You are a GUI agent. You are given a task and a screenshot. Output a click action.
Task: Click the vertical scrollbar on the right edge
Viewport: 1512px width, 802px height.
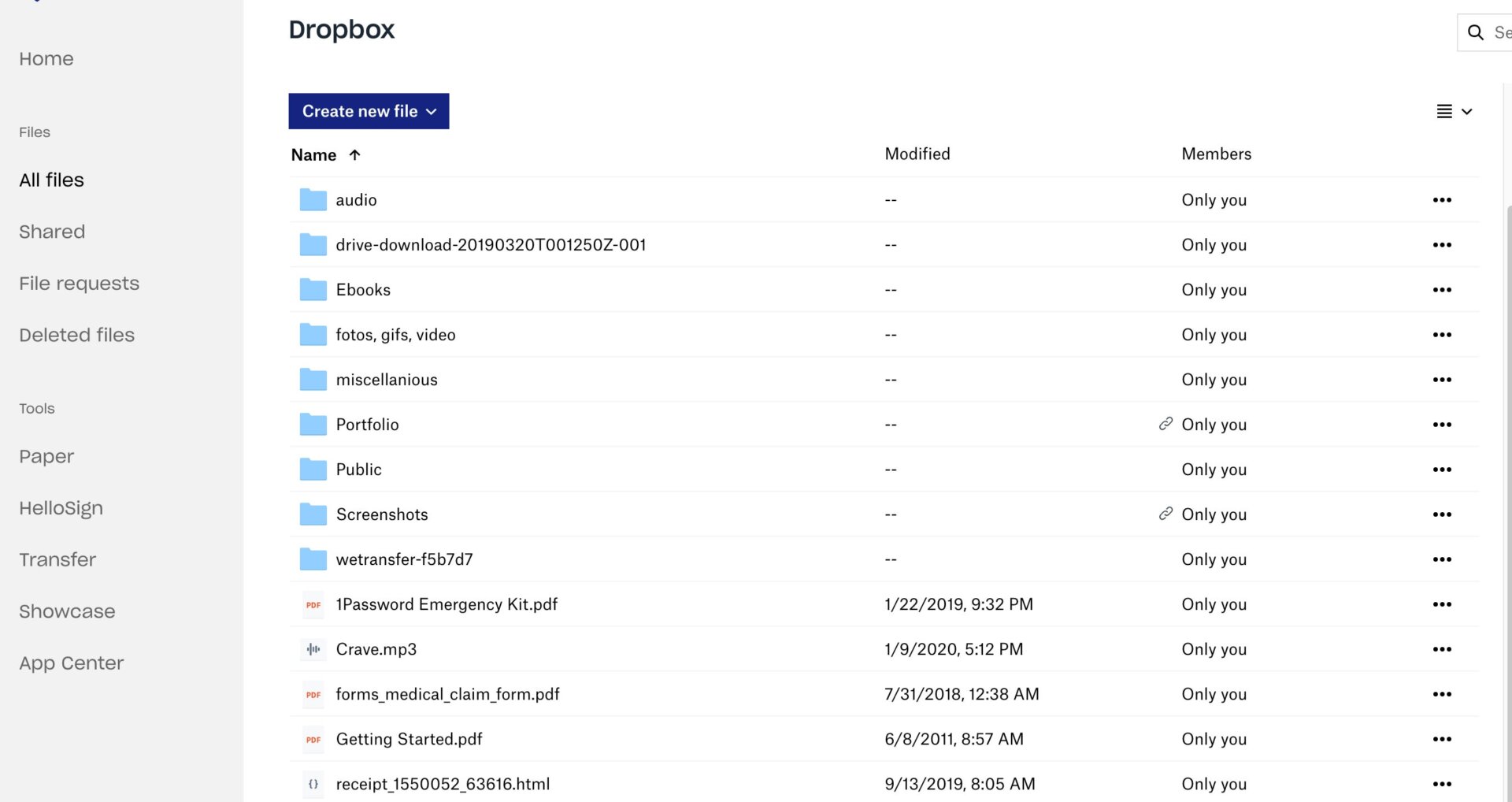[1508, 473]
